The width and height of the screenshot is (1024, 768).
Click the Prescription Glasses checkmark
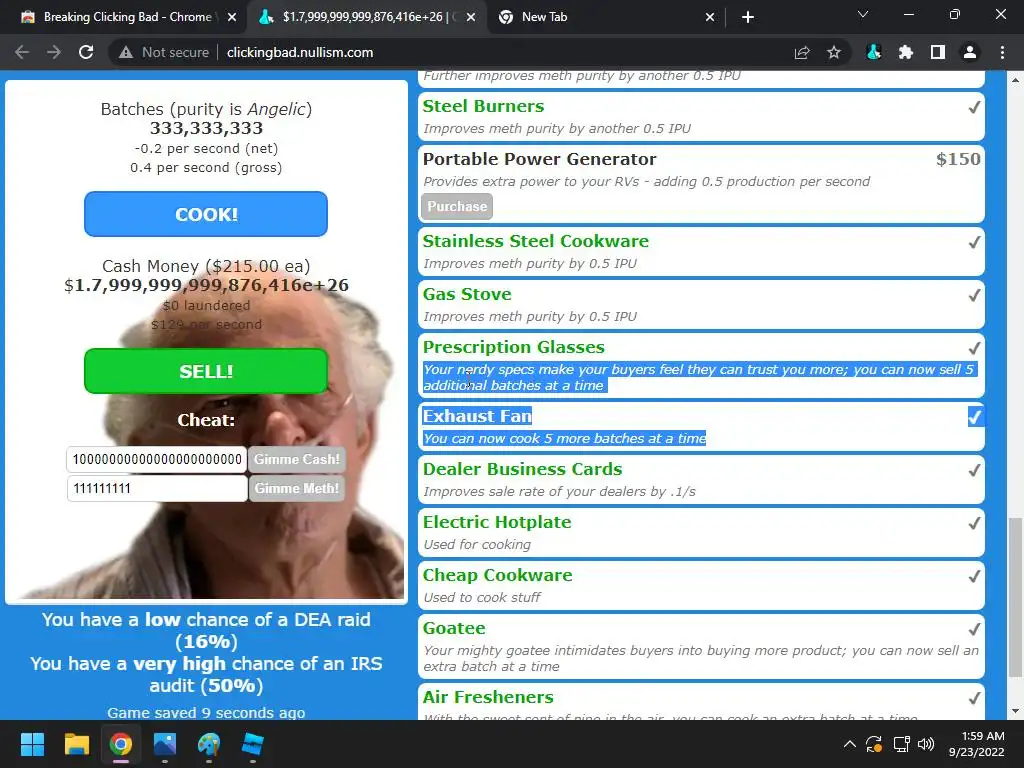(974, 347)
